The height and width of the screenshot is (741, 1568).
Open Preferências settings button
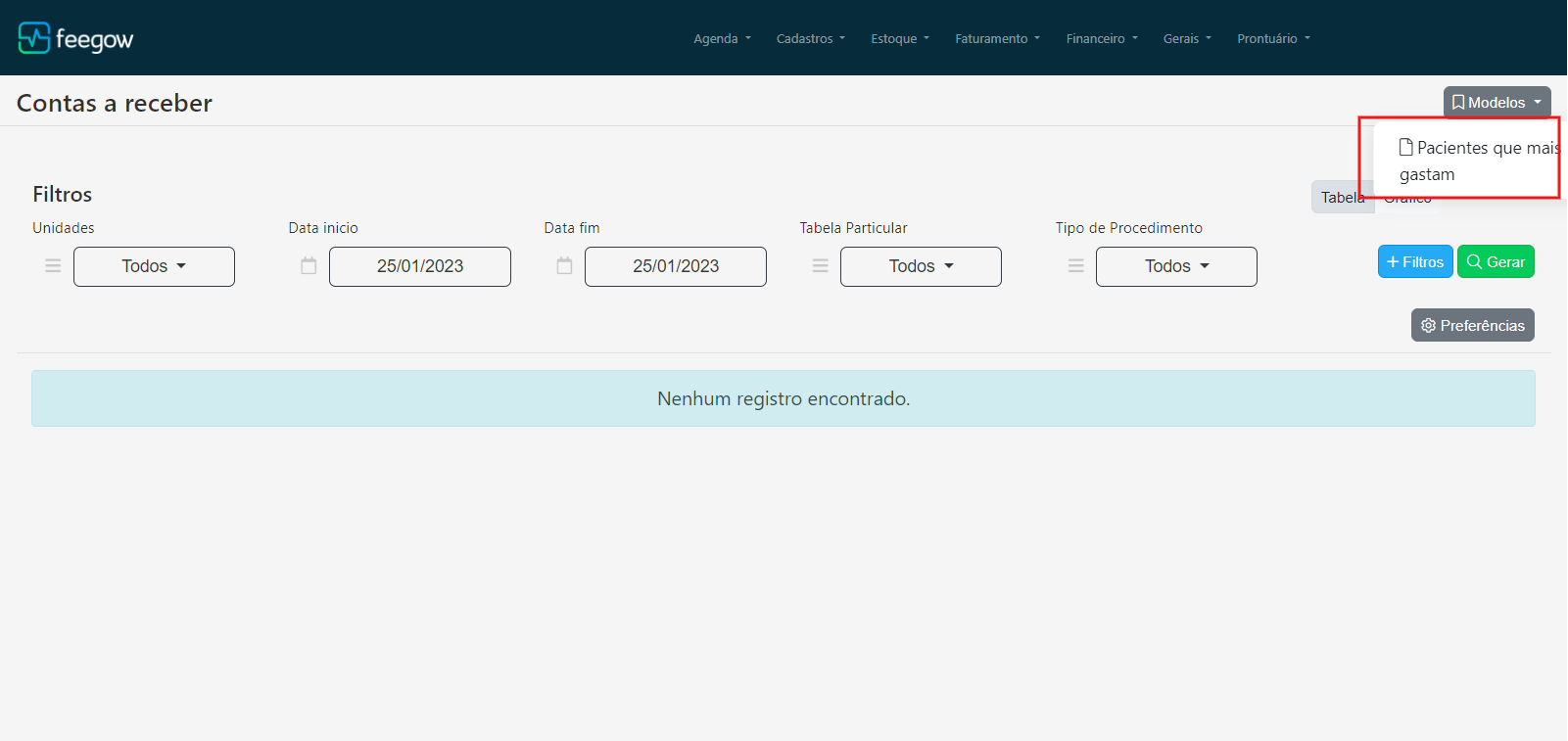tap(1472, 325)
